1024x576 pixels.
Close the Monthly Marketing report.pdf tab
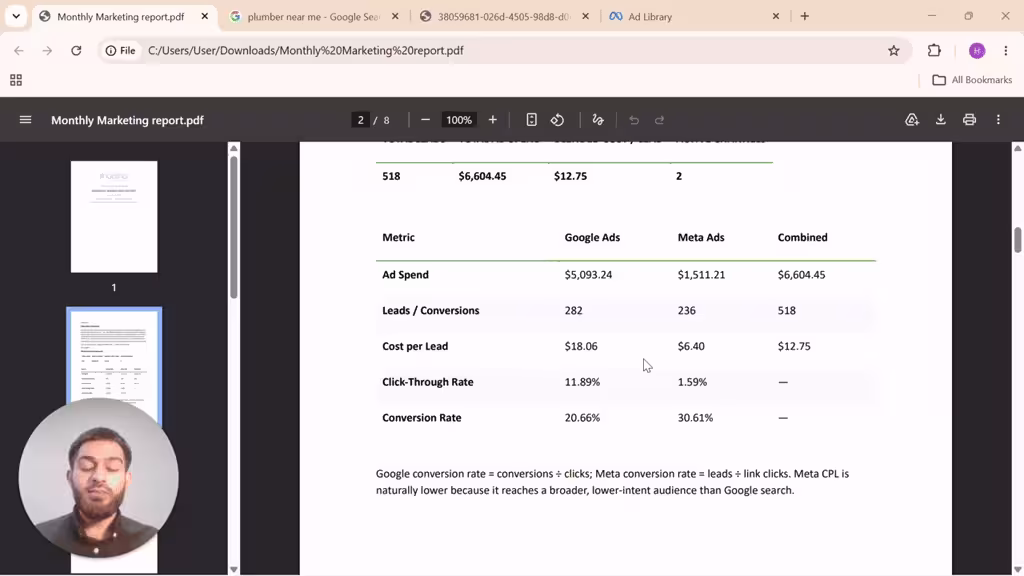point(204,16)
